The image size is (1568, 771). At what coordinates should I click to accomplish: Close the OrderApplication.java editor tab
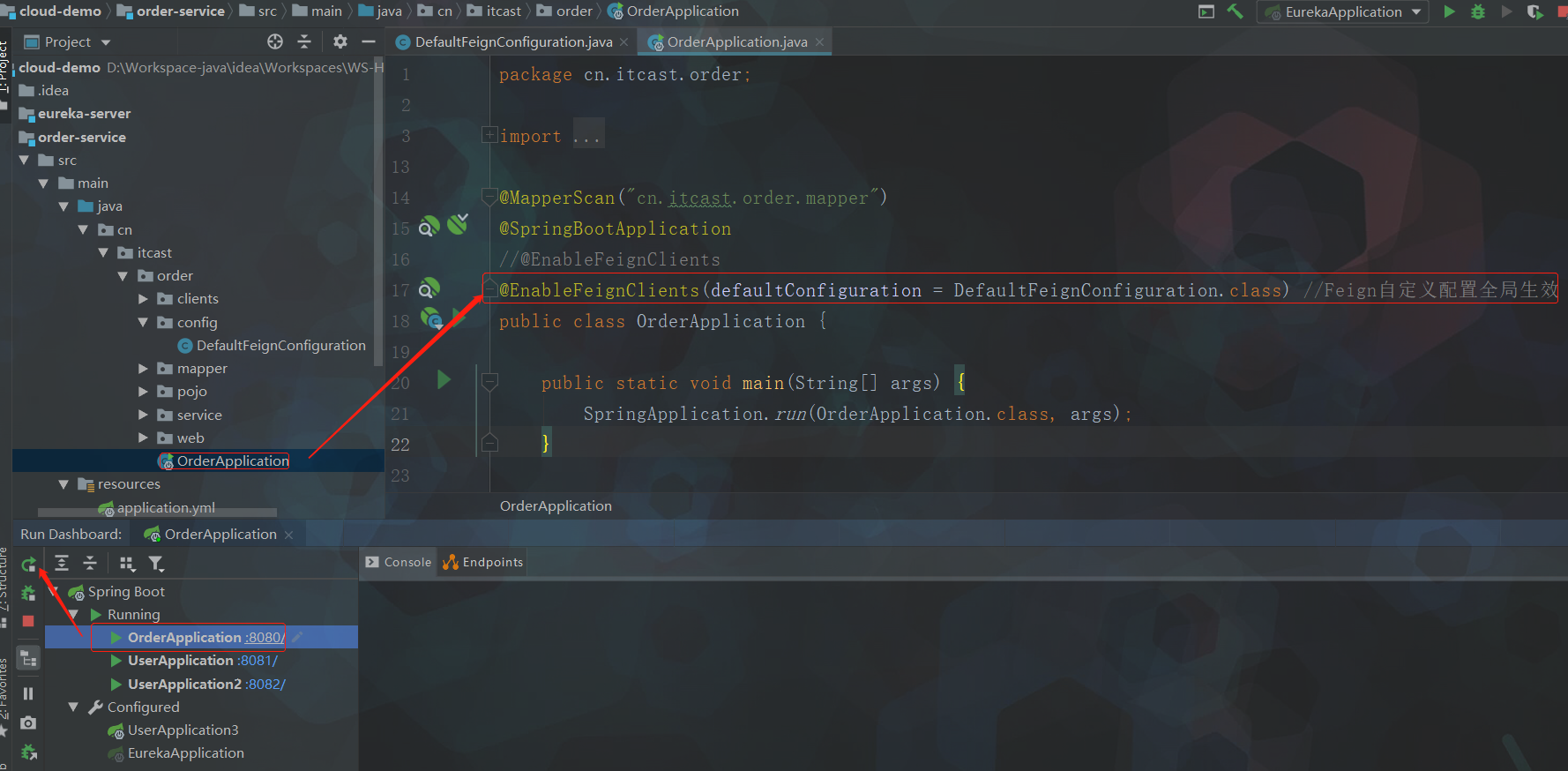(x=819, y=41)
